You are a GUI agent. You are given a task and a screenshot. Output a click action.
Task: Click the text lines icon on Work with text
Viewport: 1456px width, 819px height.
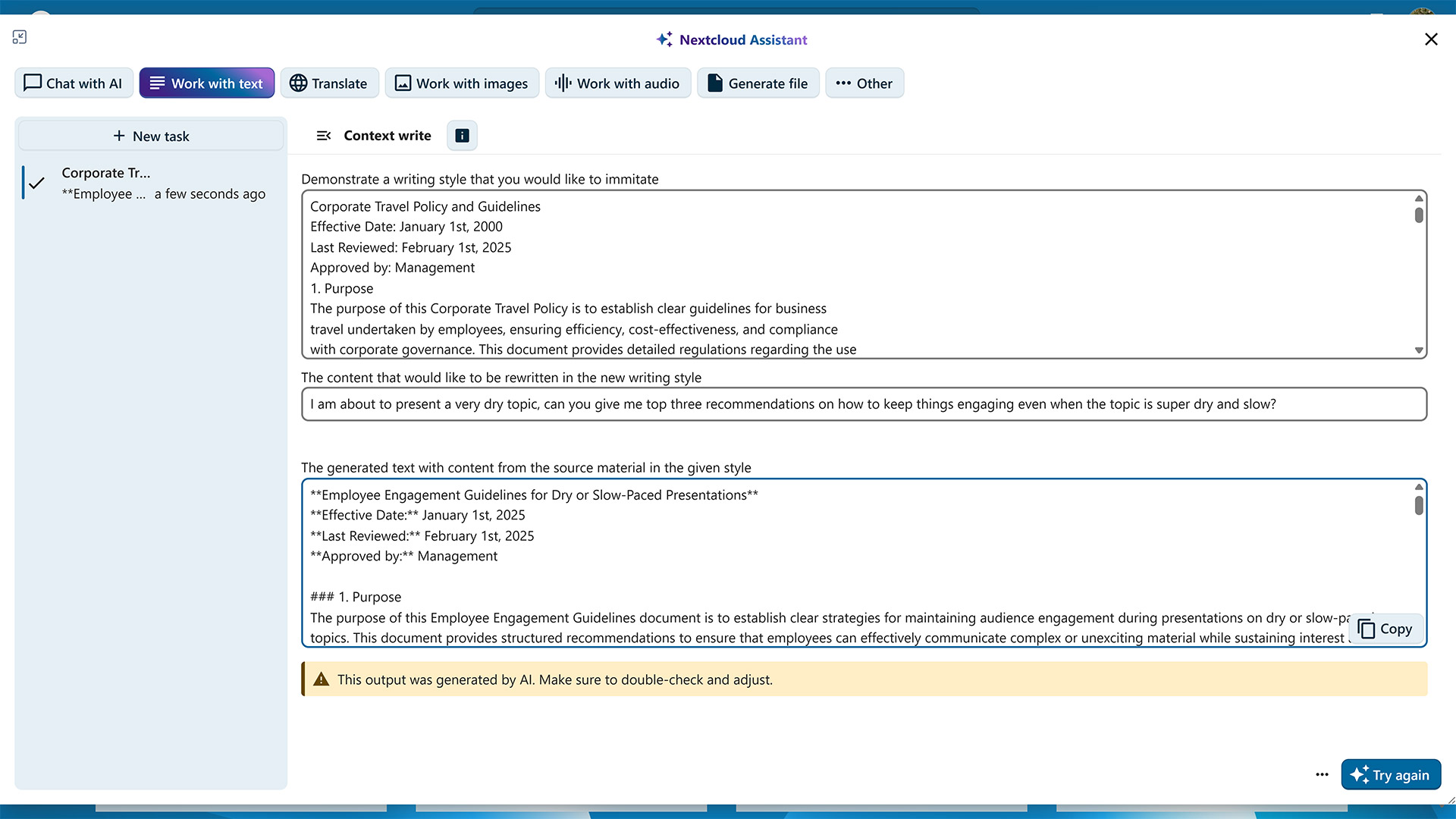(x=157, y=83)
